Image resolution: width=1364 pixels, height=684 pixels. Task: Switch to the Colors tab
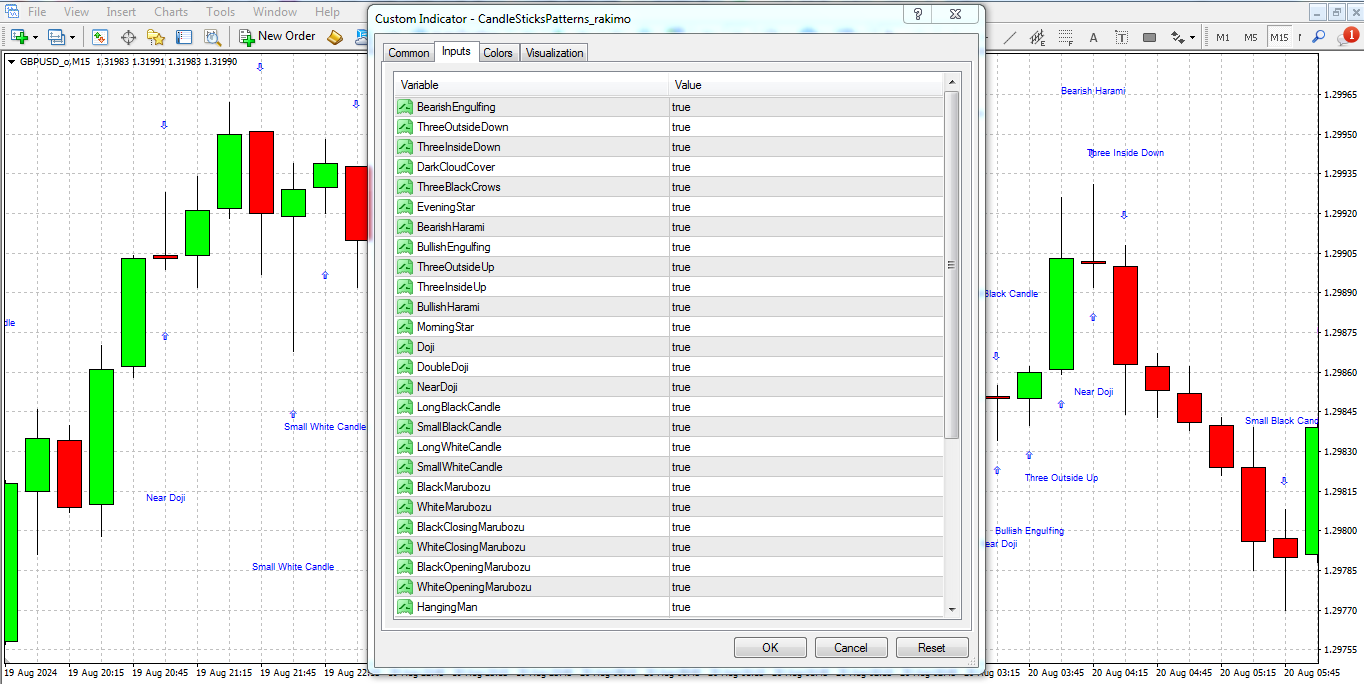497,53
